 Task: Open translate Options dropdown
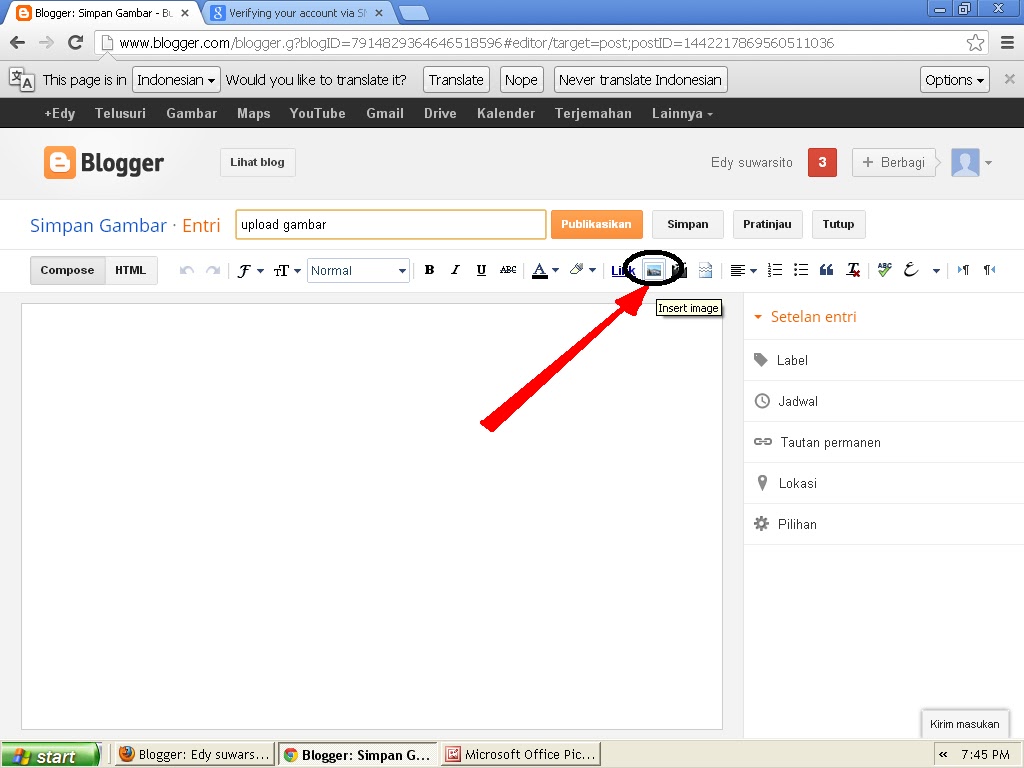coord(954,80)
